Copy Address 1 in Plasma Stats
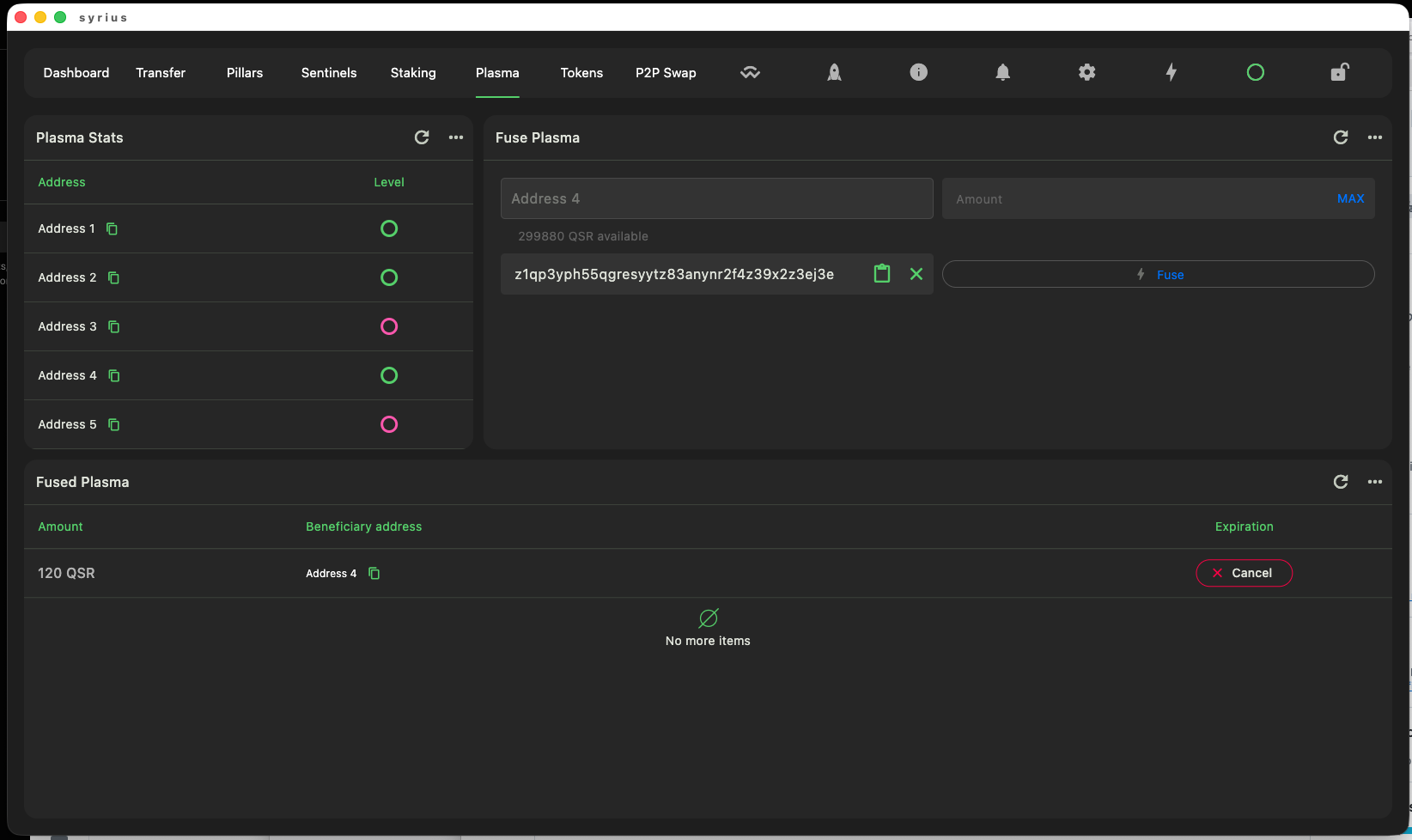 [112, 228]
